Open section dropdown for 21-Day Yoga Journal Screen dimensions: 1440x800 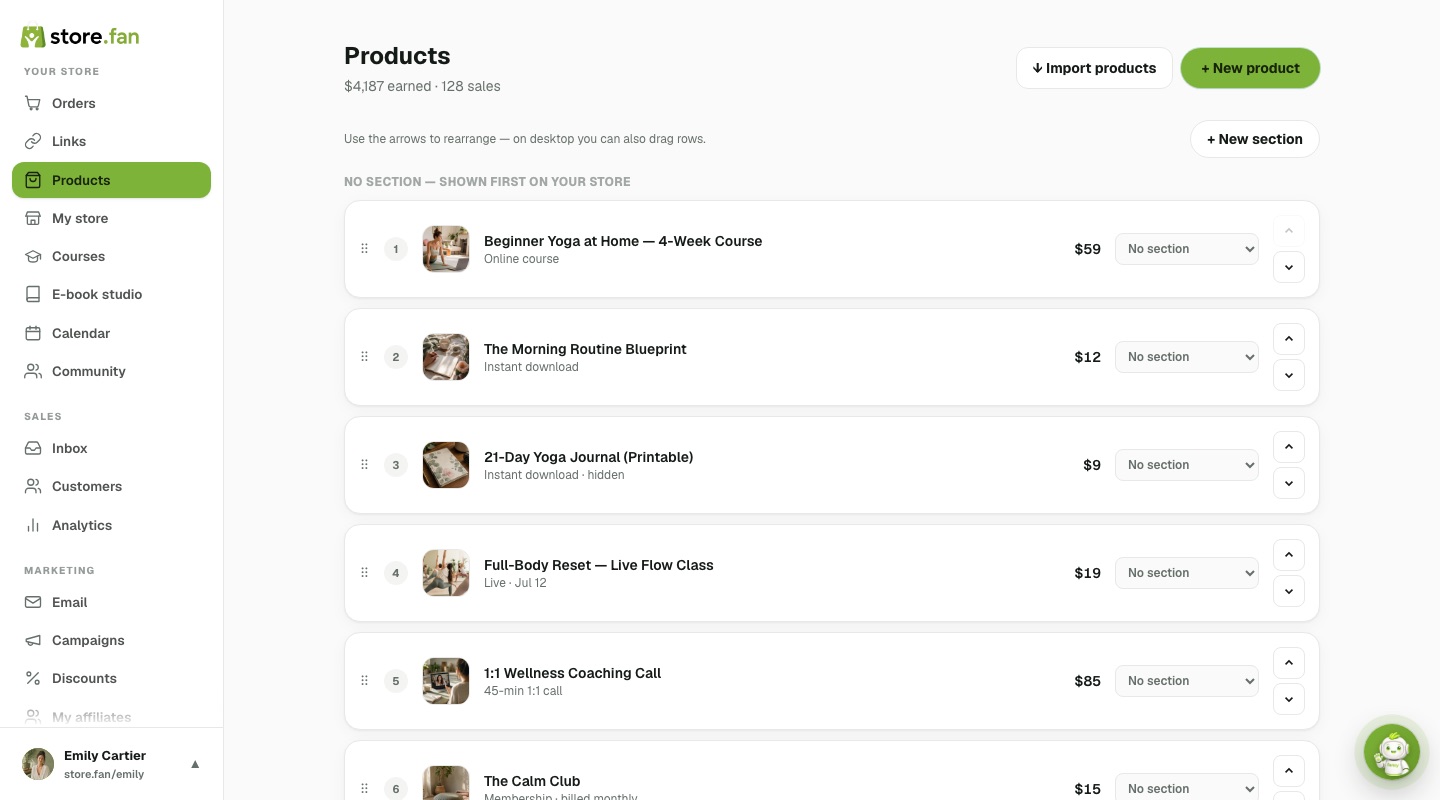pyautogui.click(x=1187, y=465)
